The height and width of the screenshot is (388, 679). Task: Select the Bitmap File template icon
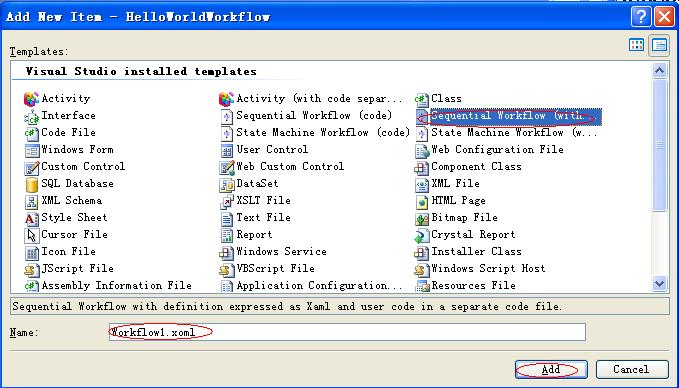point(421,218)
